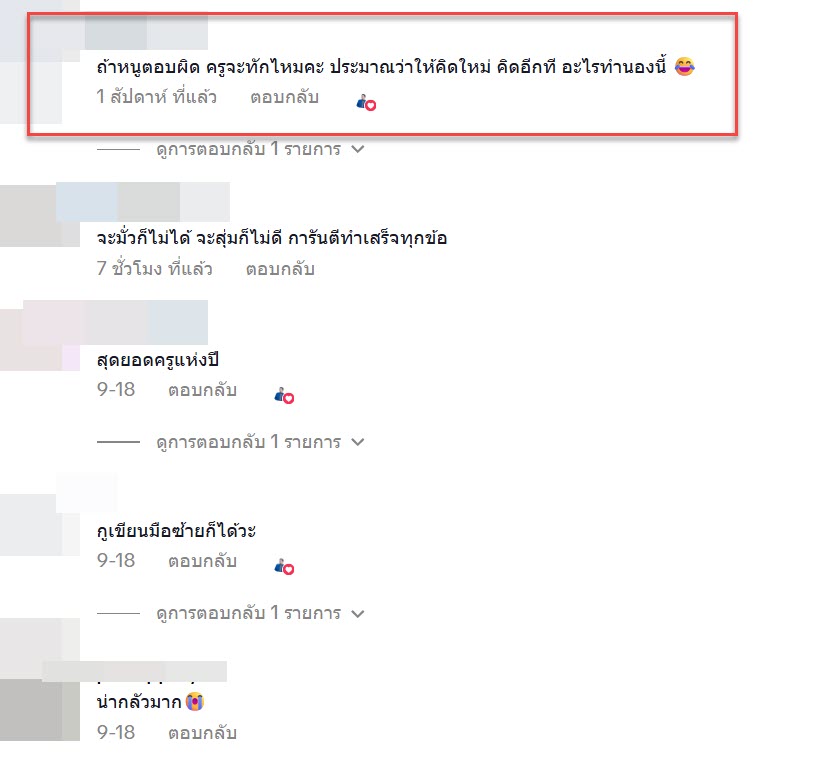Reply to the น่ากลัวมาก comment
The height and width of the screenshot is (759, 824).
pos(202,733)
